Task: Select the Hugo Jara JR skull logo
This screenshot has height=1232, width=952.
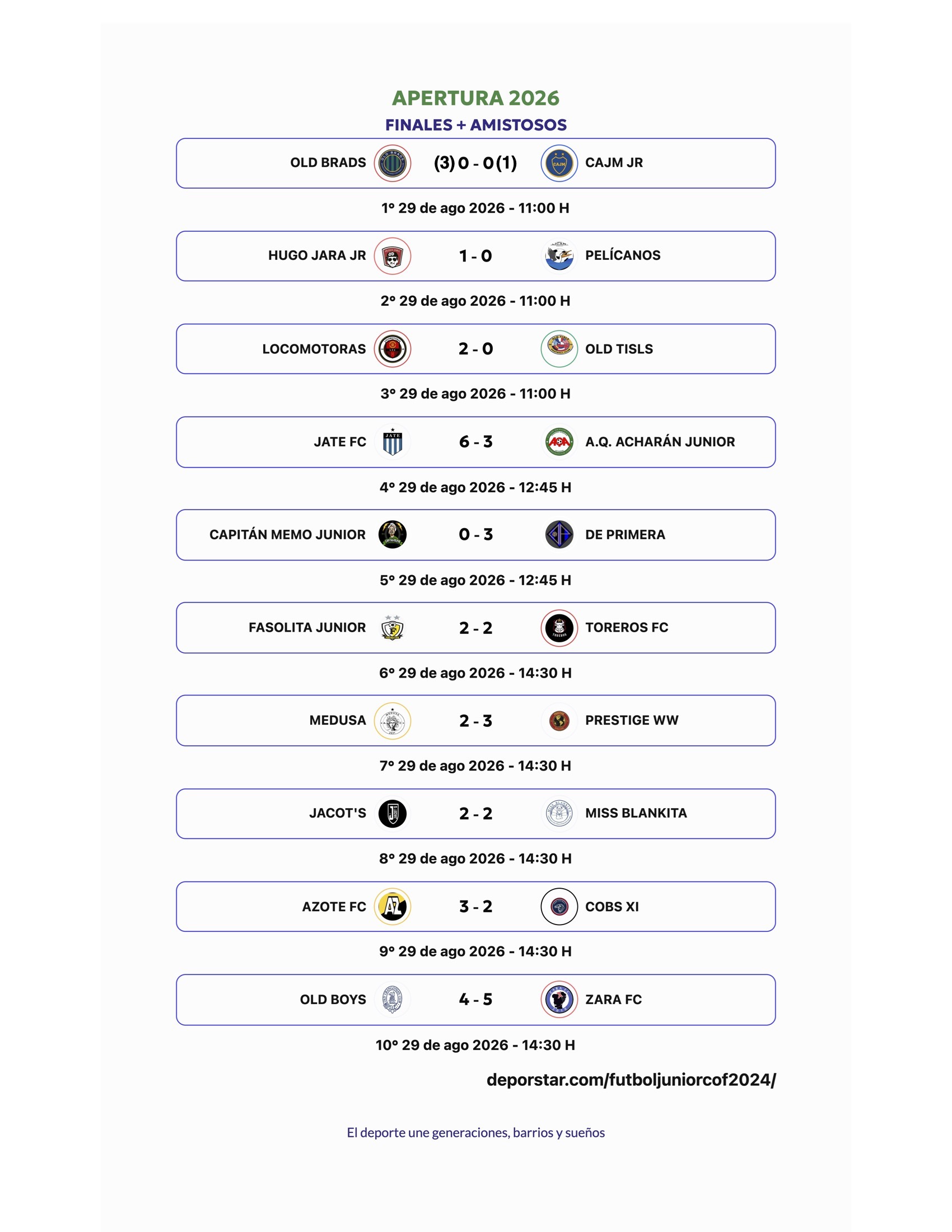Action: [x=392, y=256]
